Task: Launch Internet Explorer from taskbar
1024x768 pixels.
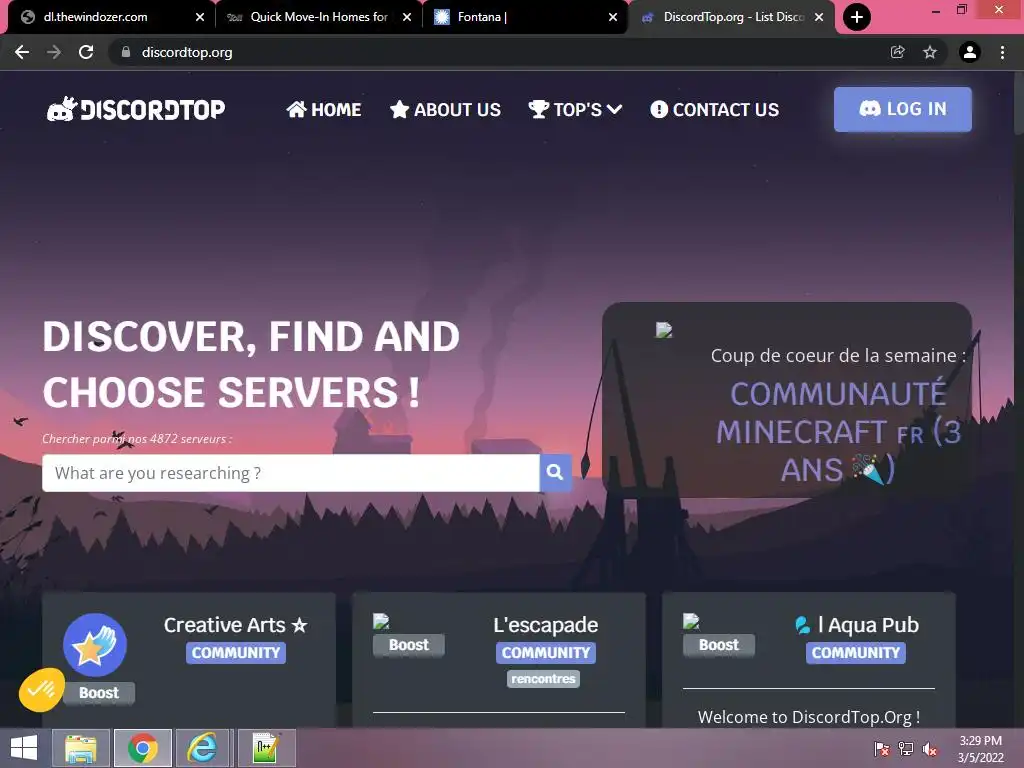Action: pos(202,748)
